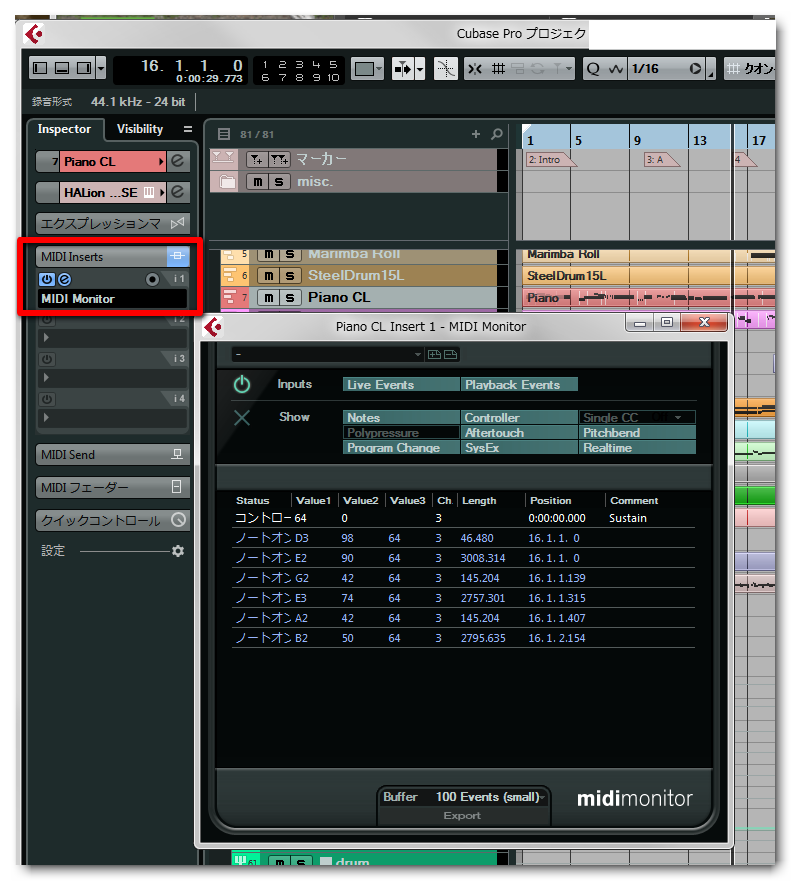This screenshot has height=892, width=802.
Task: Solo the misc. folder track
Action: pyautogui.click(x=279, y=181)
